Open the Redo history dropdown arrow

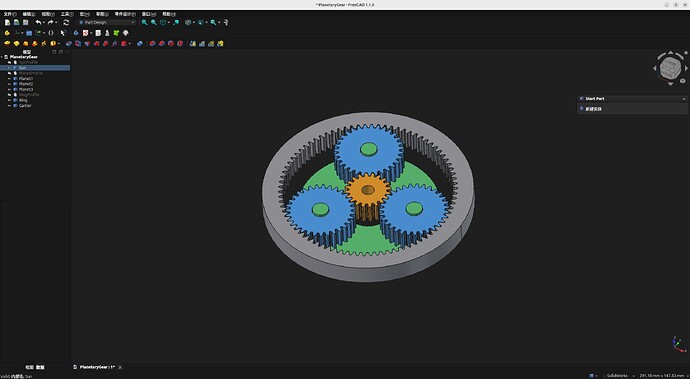[56, 22]
